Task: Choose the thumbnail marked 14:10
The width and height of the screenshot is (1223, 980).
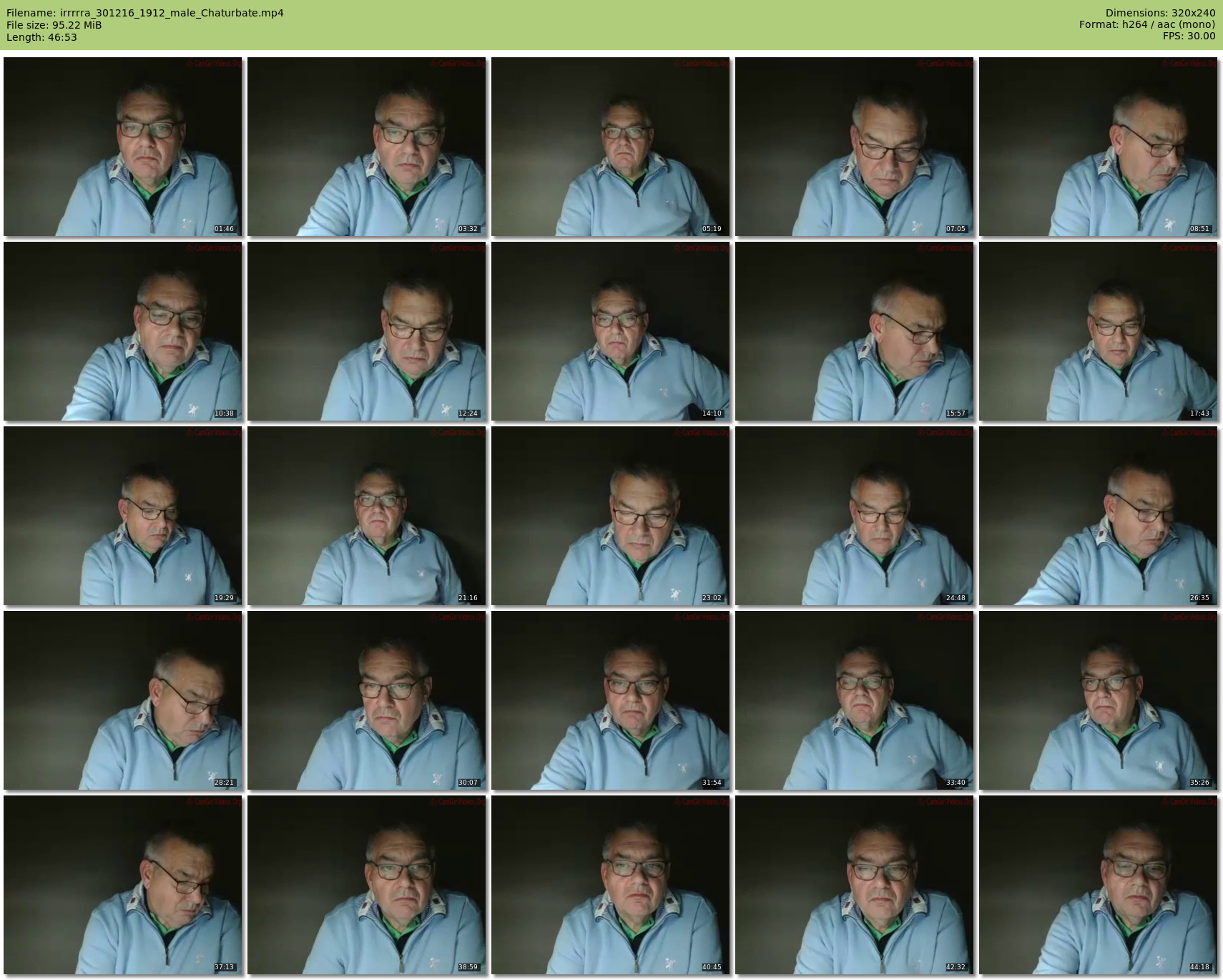Action: click(611, 331)
